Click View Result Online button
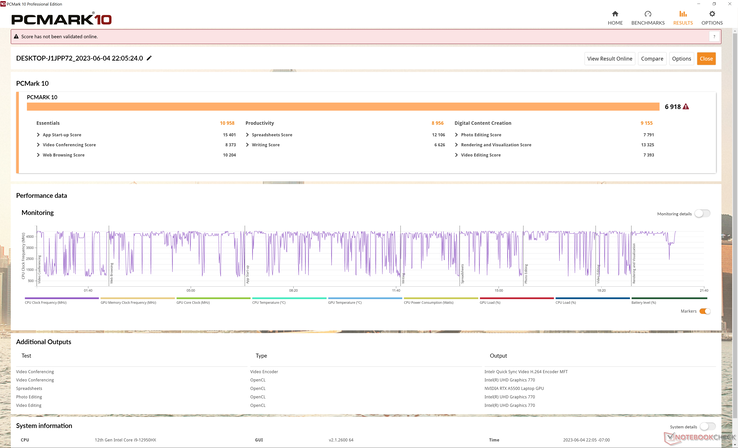738x448 pixels. click(610, 59)
